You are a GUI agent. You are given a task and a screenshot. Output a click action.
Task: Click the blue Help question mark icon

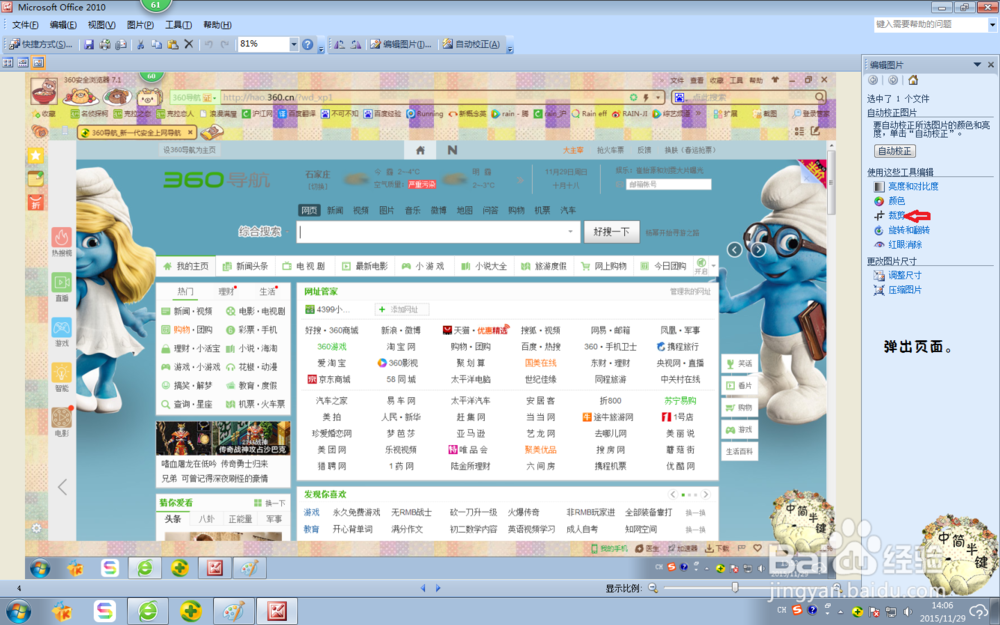point(308,44)
